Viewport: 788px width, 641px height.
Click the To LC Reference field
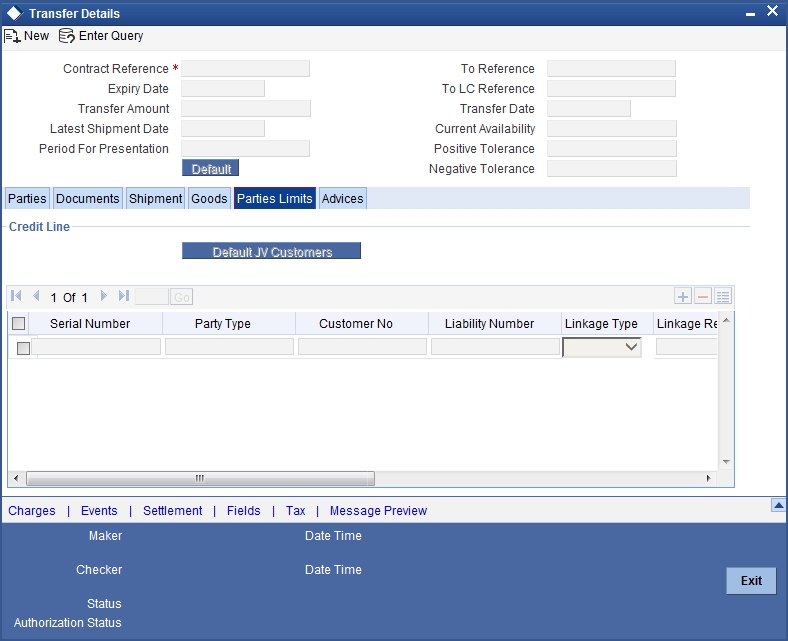(x=611, y=88)
